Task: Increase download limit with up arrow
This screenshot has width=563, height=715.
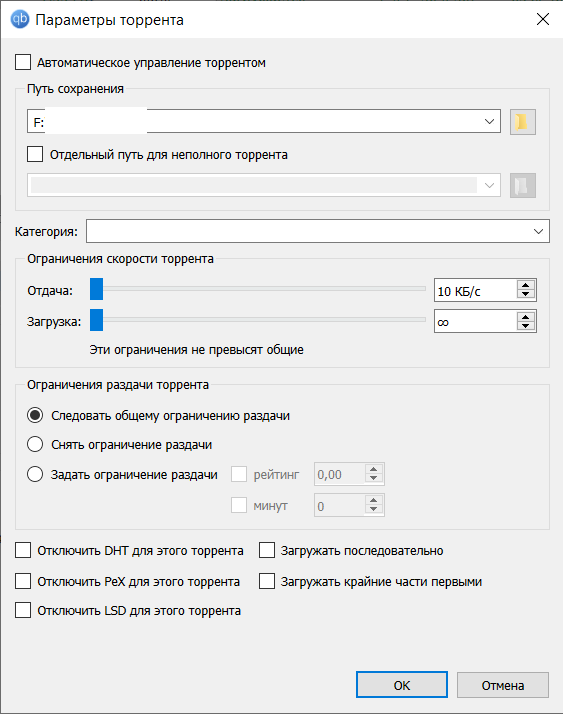Action: point(526,316)
